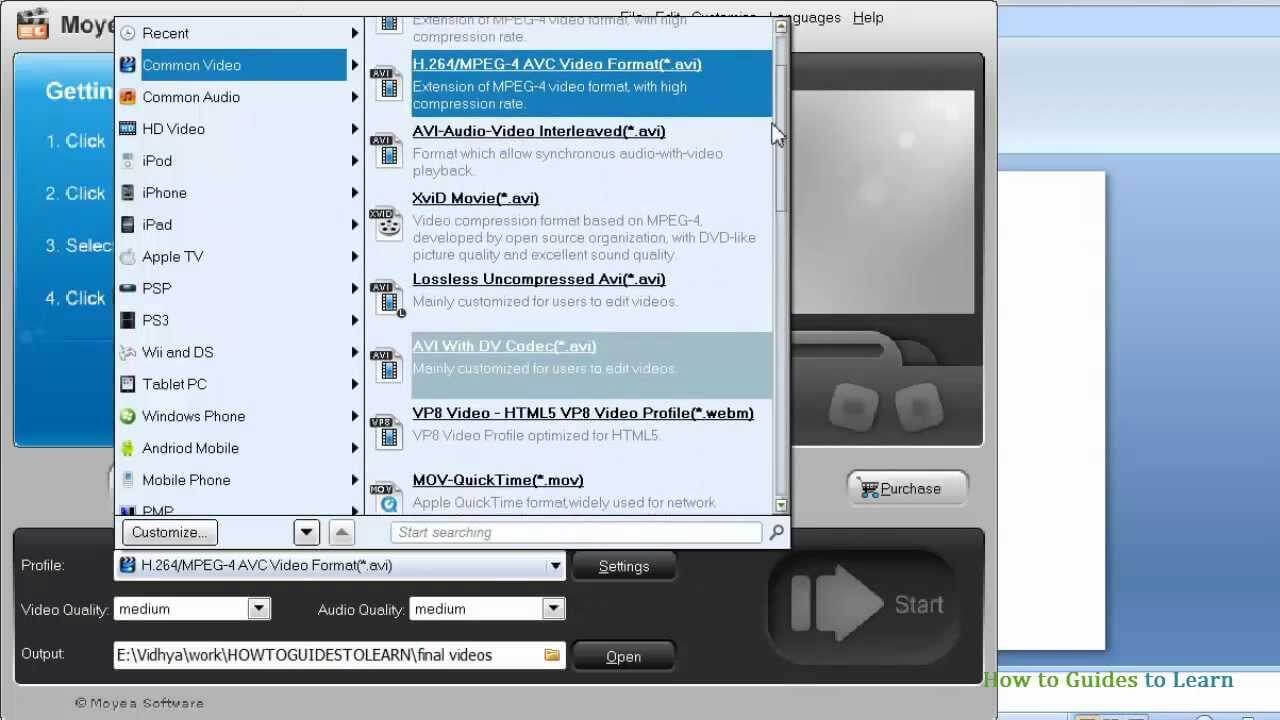1280x720 pixels.
Task: Choose MOV-QuickTime(*.mov) format
Action: pyautogui.click(x=498, y=480)
